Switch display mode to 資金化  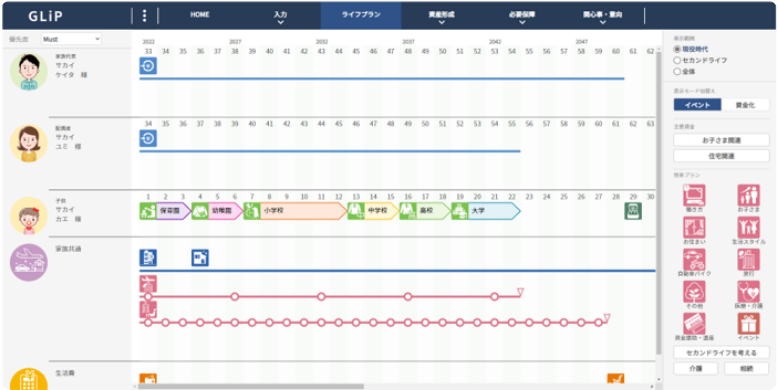745,105
